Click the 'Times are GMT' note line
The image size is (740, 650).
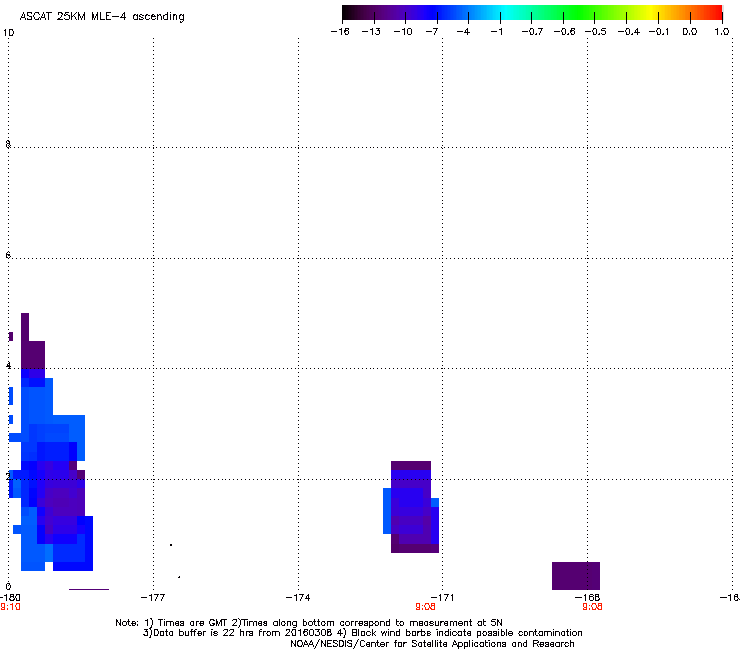tap(309, 623)
